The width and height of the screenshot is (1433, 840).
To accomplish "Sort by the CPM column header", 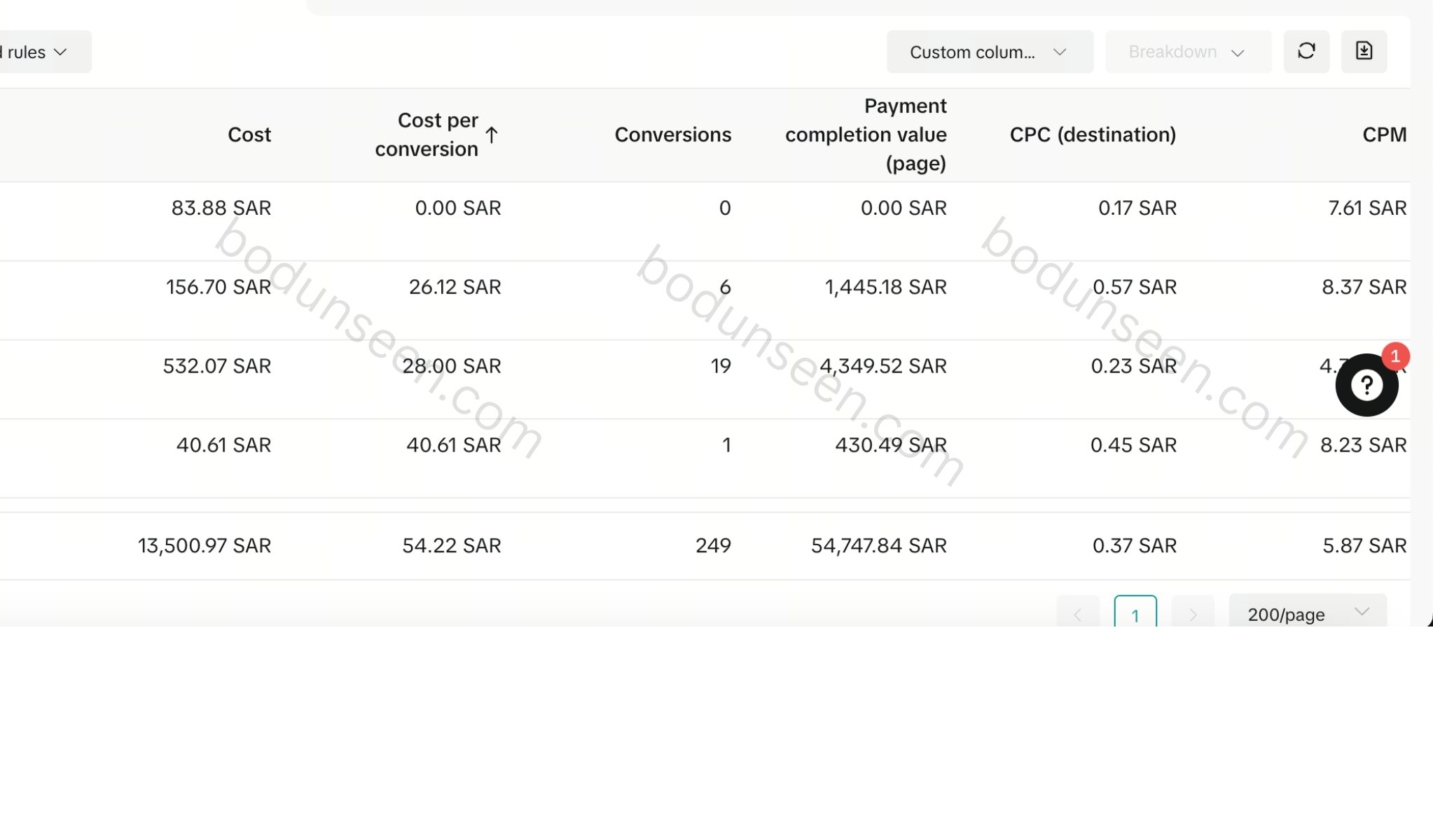I will (x=1383, y=134).
